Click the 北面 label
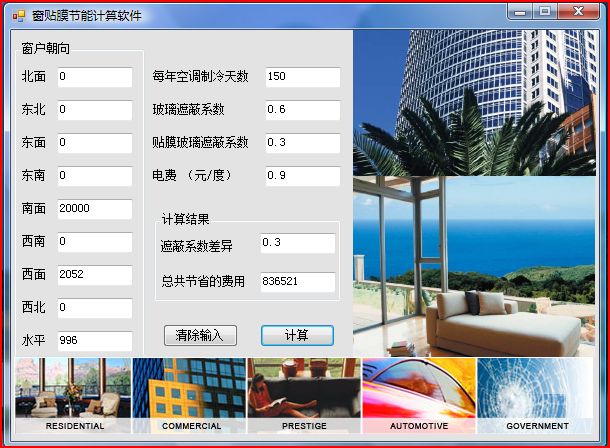 tap(34, 76)
